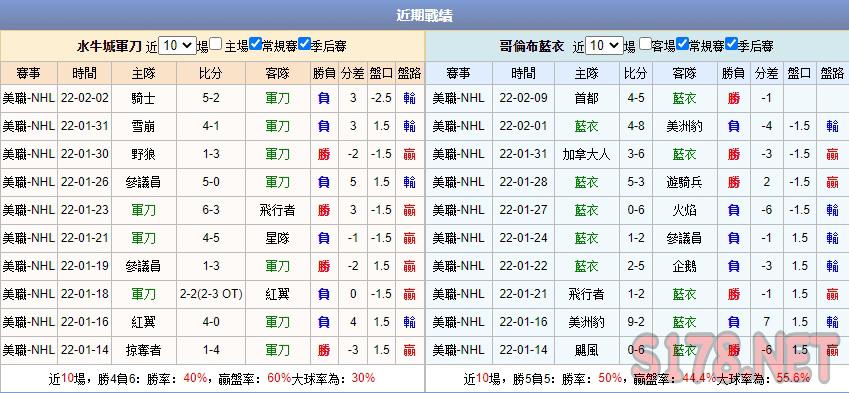Click score 4-8 on 22-02-01 row
849x393 pixels.
[636, 126]
